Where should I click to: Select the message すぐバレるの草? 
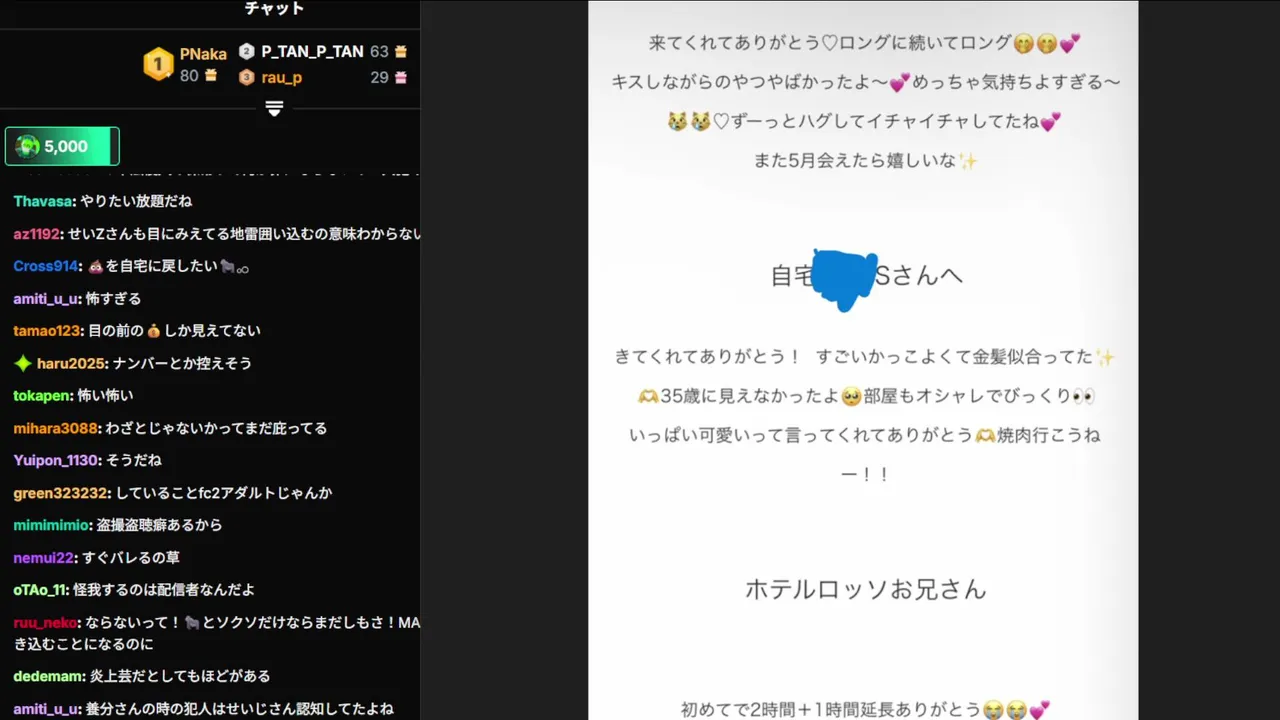pyautogui.click(x=129, y=558)
